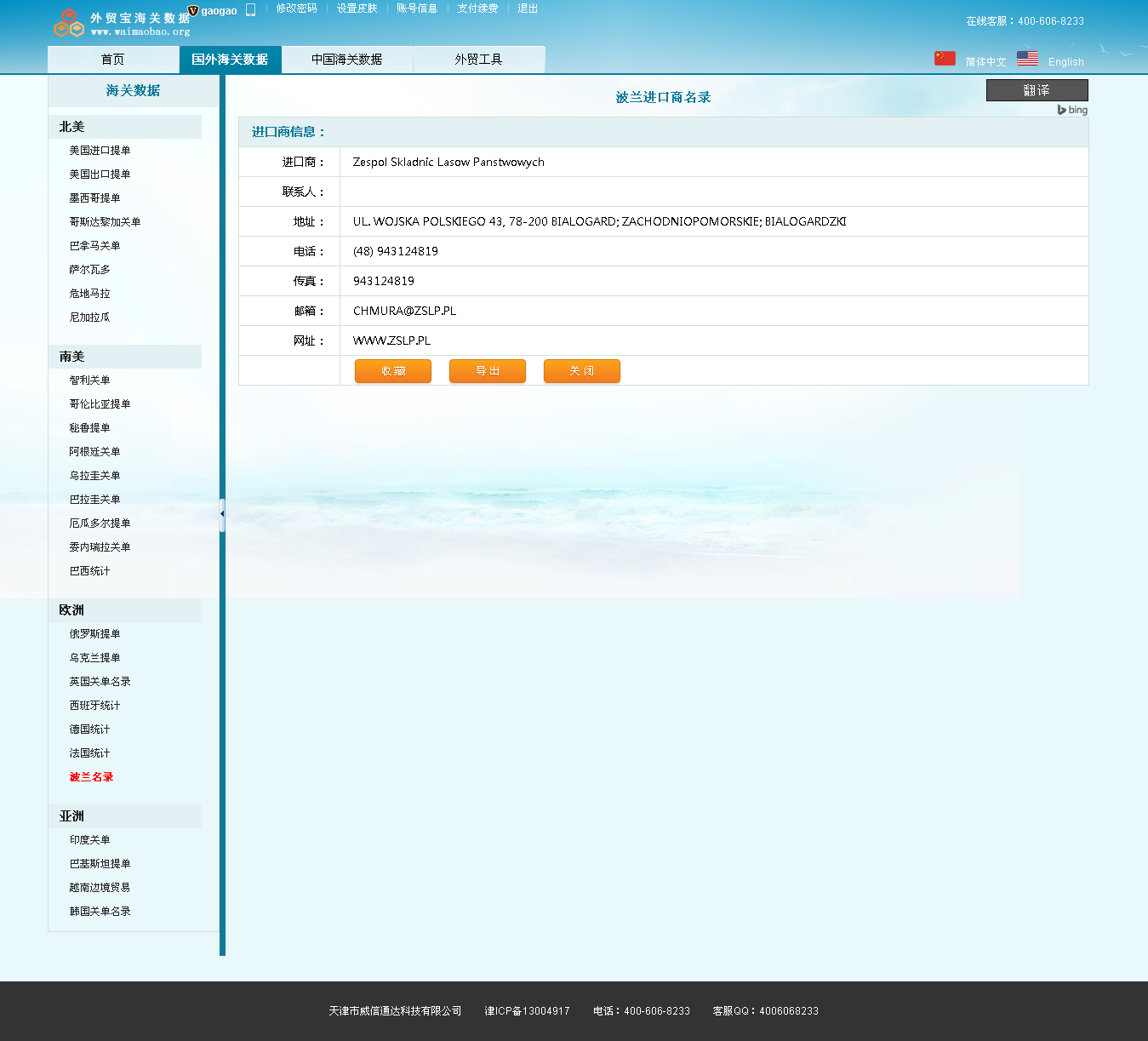The height and width of the screenshot is (1041, 1148).
Task: Select the 国外海关数据 tab
Action: pyautogui.click(x=230, y=60)
